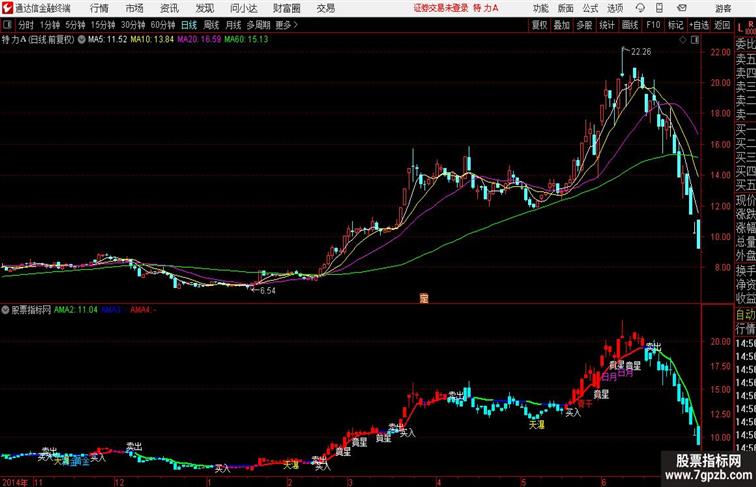
Task: Open the 财富圈 menu
Action: (x=286, y=8)
